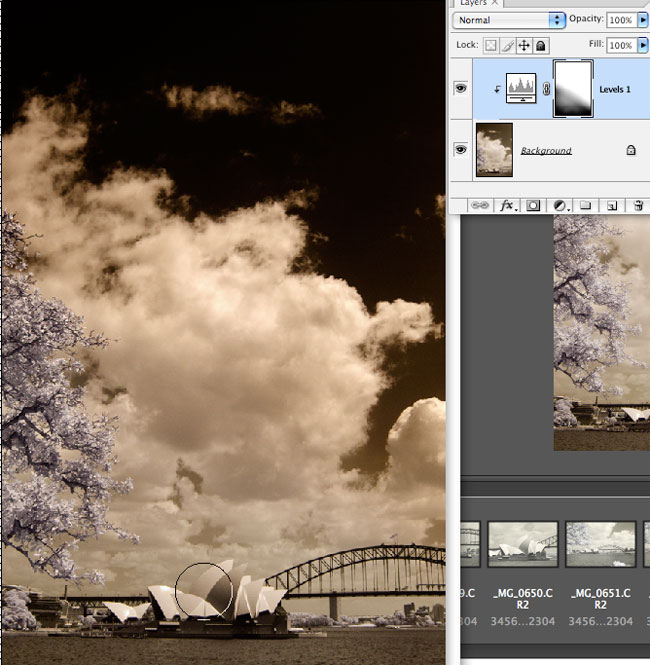Select the _MG_0650.CR2 thumbnail
The width and height of the screenshot is (650, 665).
click(523, 544)
